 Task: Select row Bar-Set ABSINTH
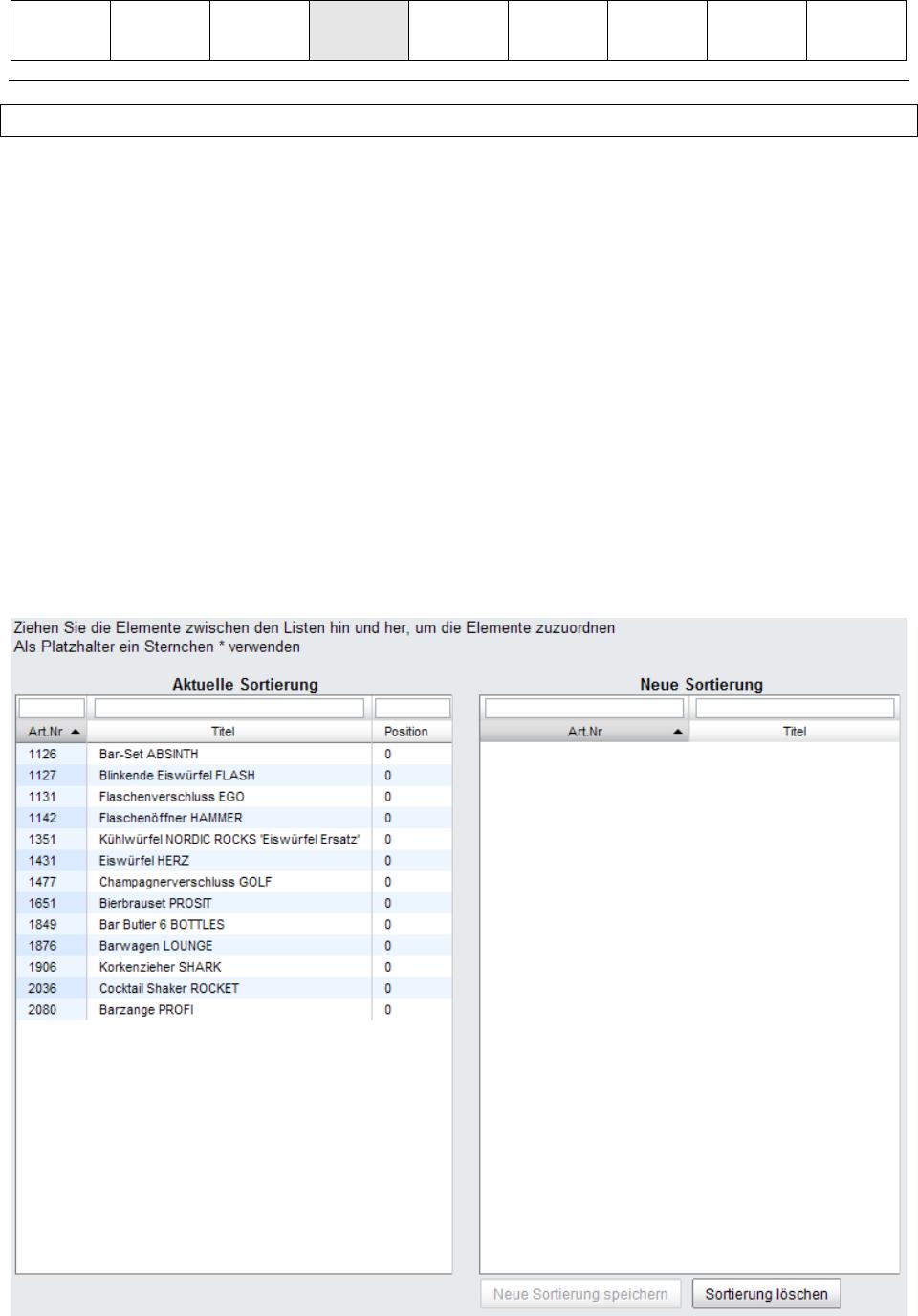(x=234, y=755)
